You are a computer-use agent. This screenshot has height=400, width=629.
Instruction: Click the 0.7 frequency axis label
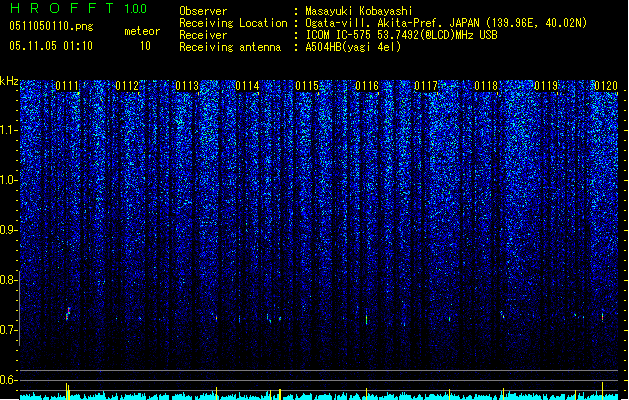(x=9, y=330)
